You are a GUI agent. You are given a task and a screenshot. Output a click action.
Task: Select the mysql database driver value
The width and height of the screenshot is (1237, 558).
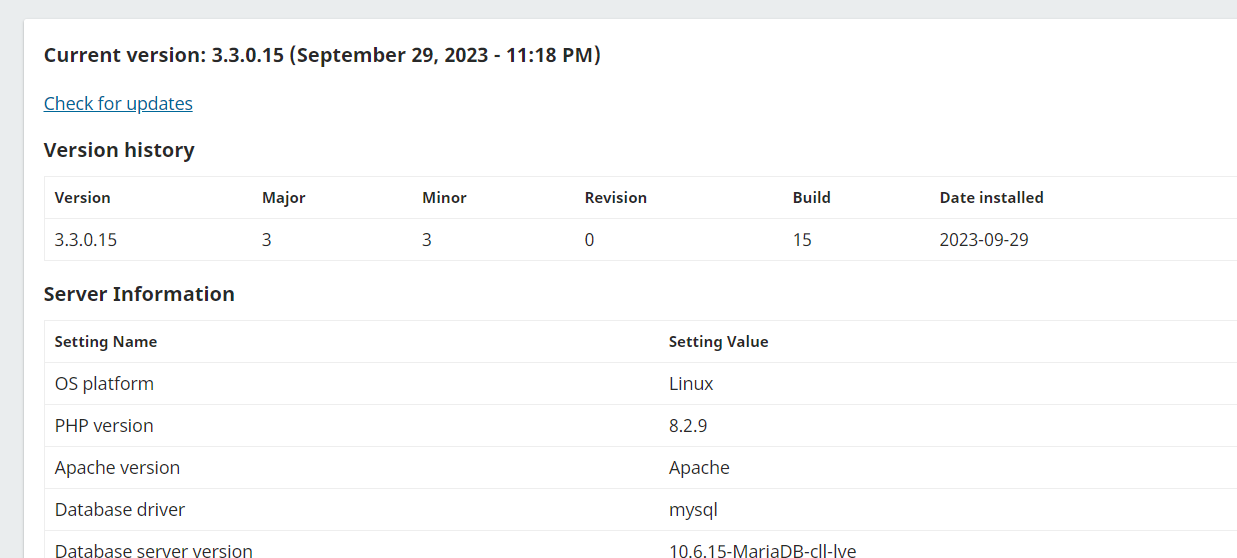(x=694, y=510)
